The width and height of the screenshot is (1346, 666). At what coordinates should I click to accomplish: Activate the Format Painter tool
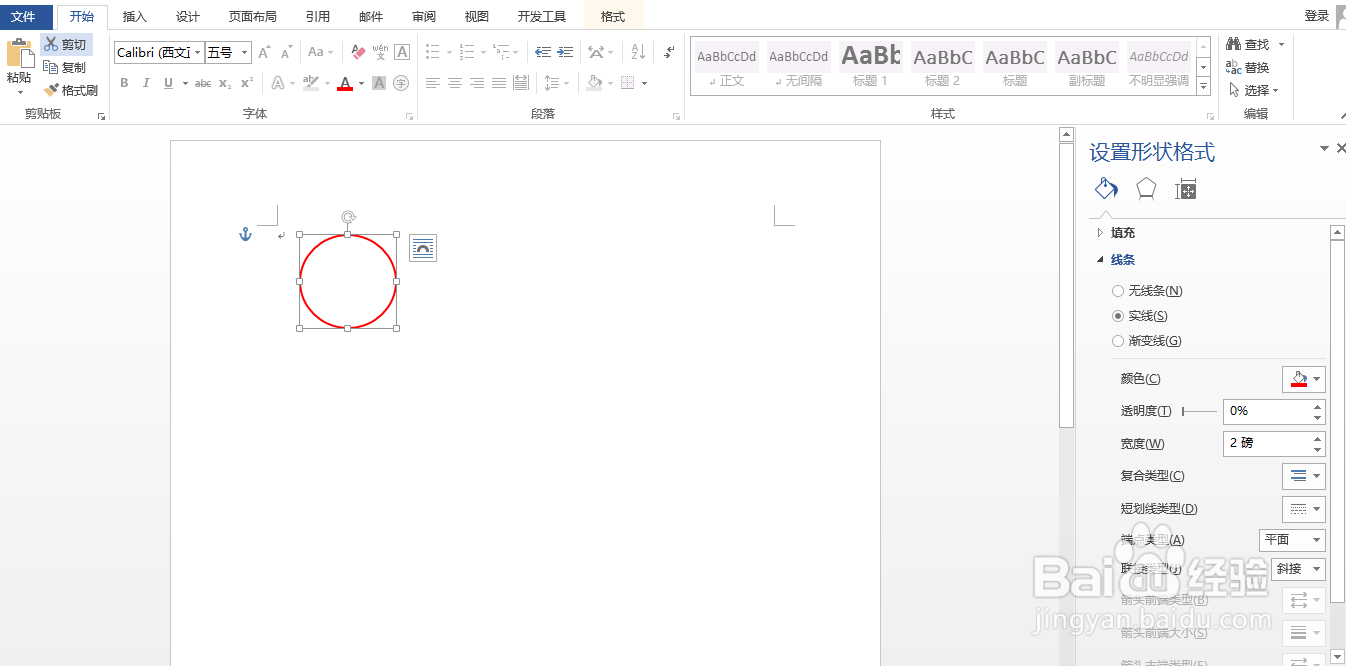(71, 90)
